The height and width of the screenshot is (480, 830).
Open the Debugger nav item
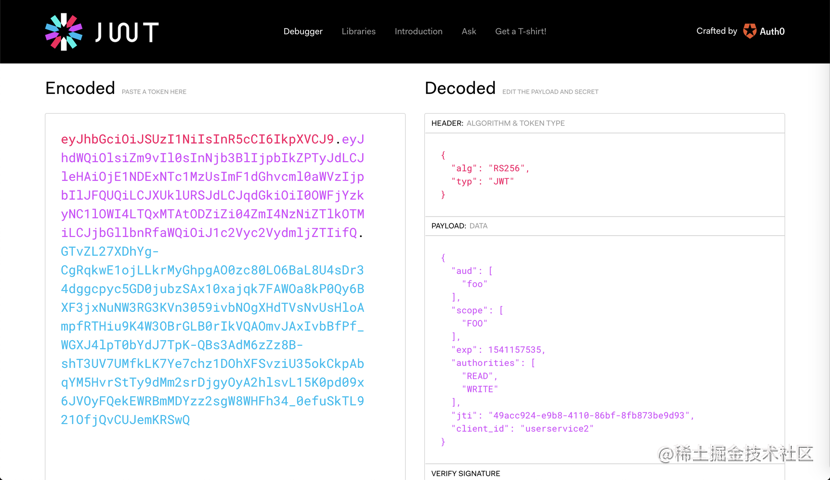pyautogui.click(x=303, y=31)
